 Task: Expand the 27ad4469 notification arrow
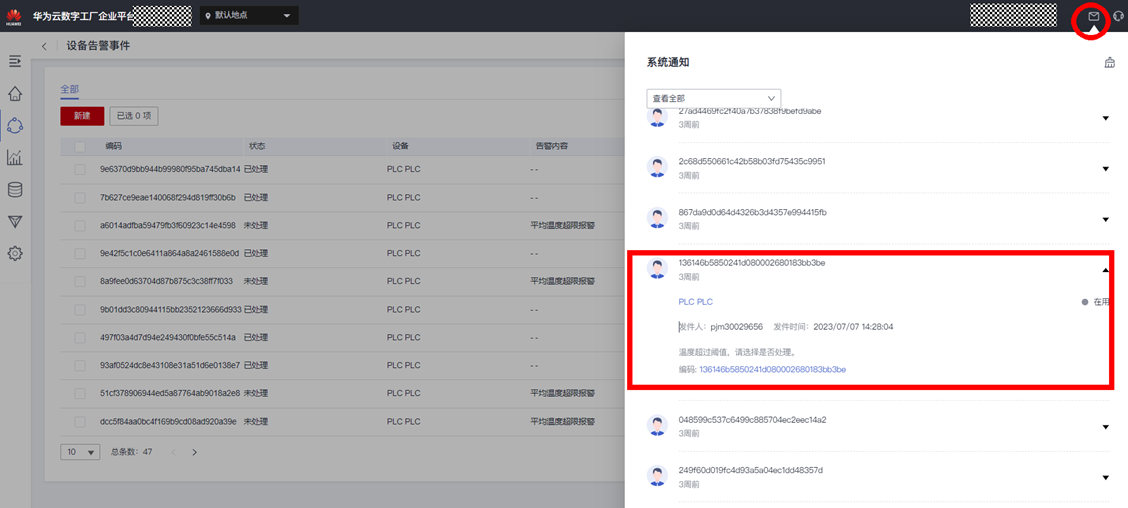coord(1106,118)
